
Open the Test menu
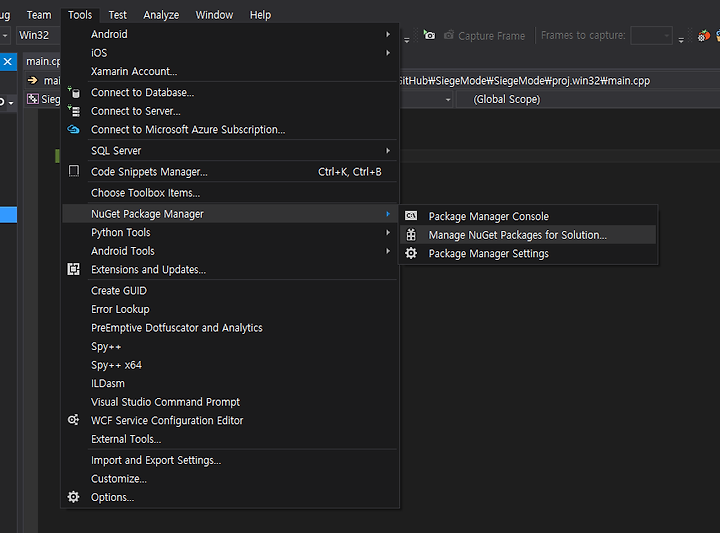click(x=118, y=15)
